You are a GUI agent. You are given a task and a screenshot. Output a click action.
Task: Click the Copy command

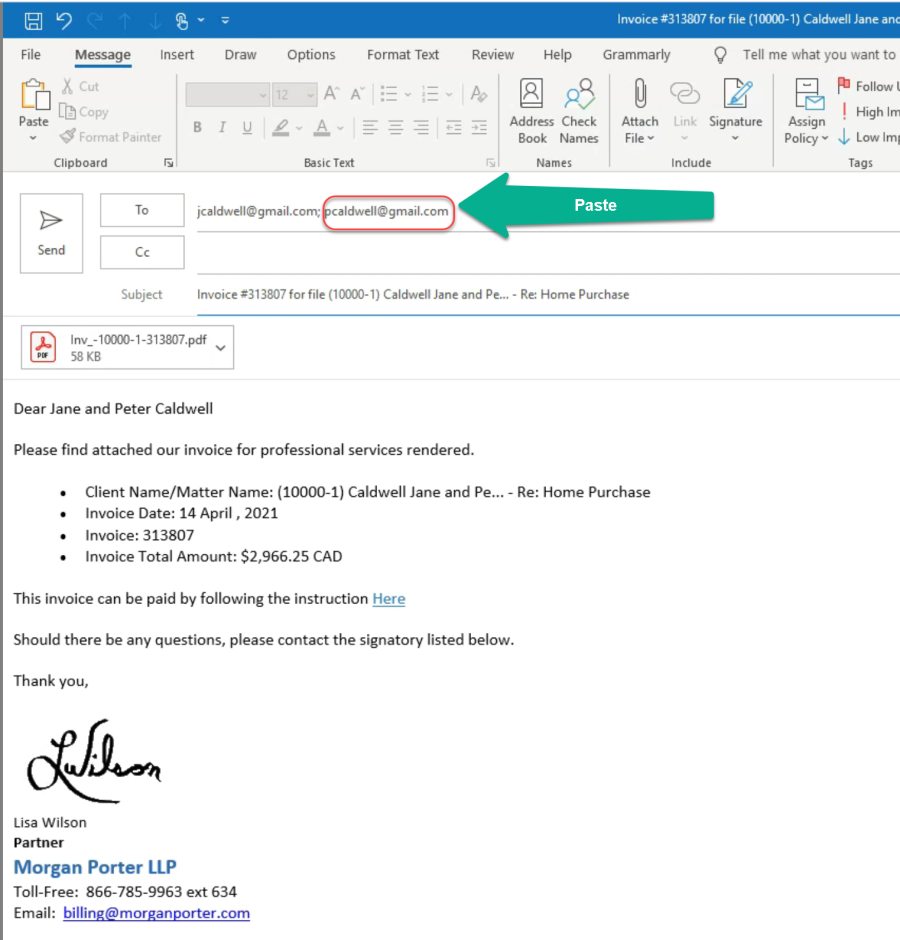point(84,112)
